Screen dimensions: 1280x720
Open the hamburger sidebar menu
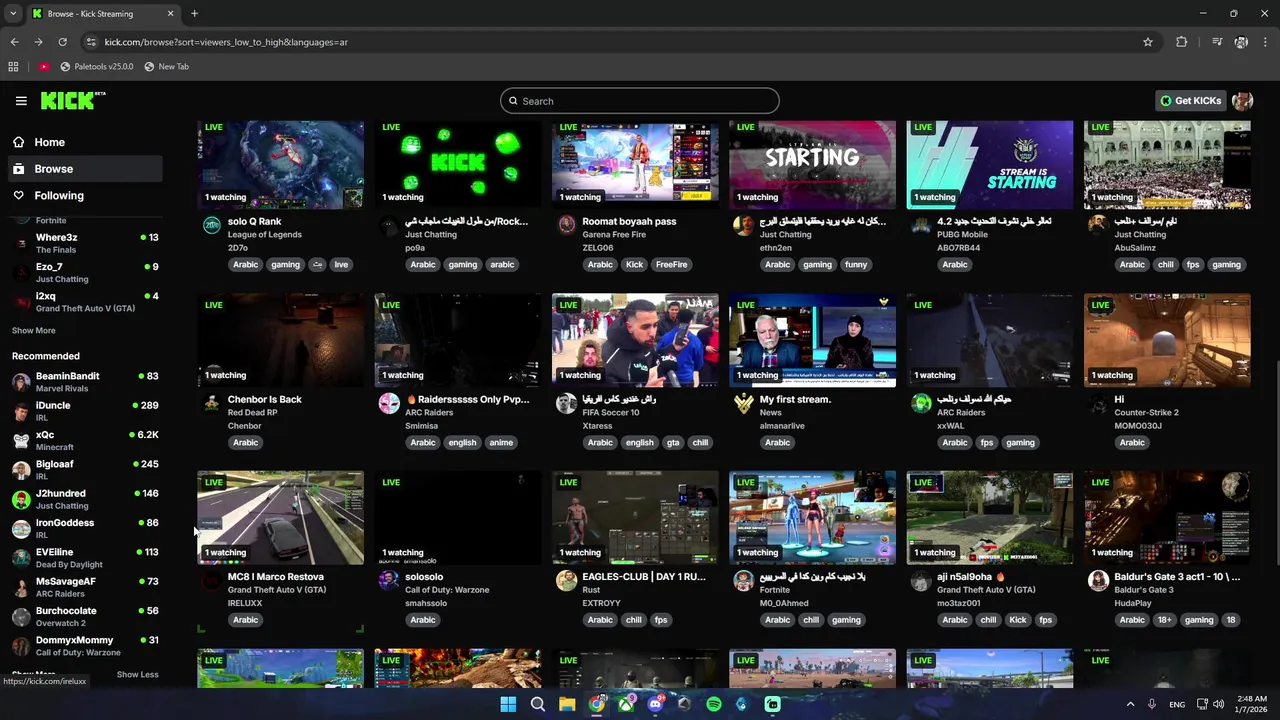pyautogui.click(x=21, y=101)
